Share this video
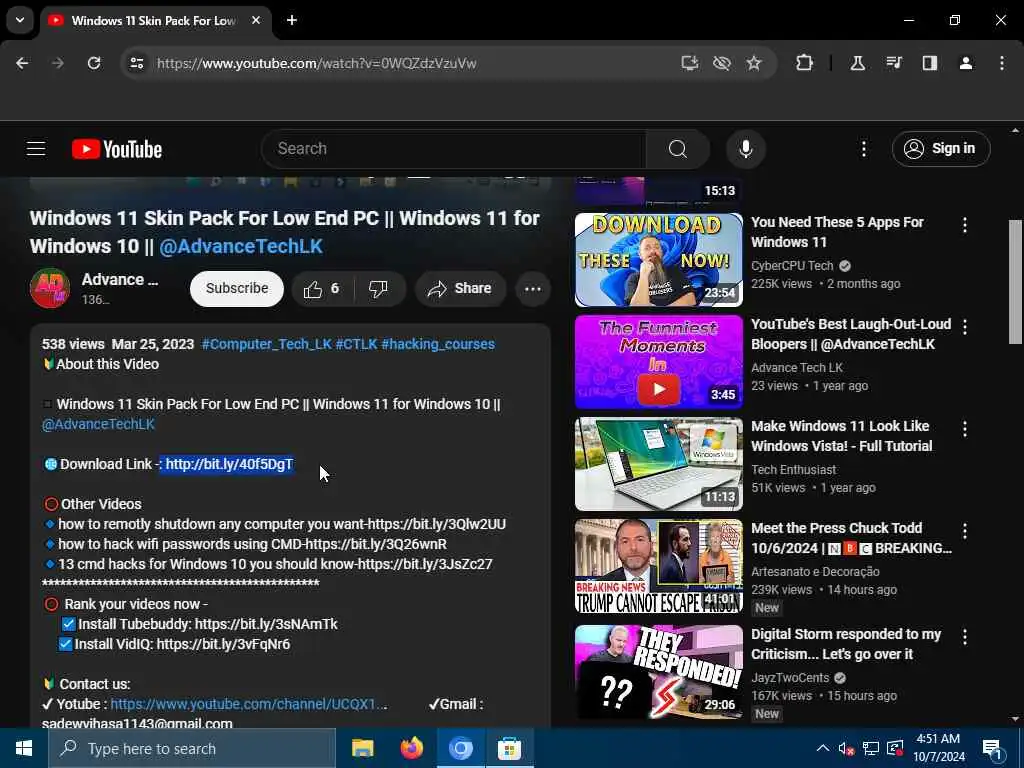The image size is (1024, 768). [460, 289]
